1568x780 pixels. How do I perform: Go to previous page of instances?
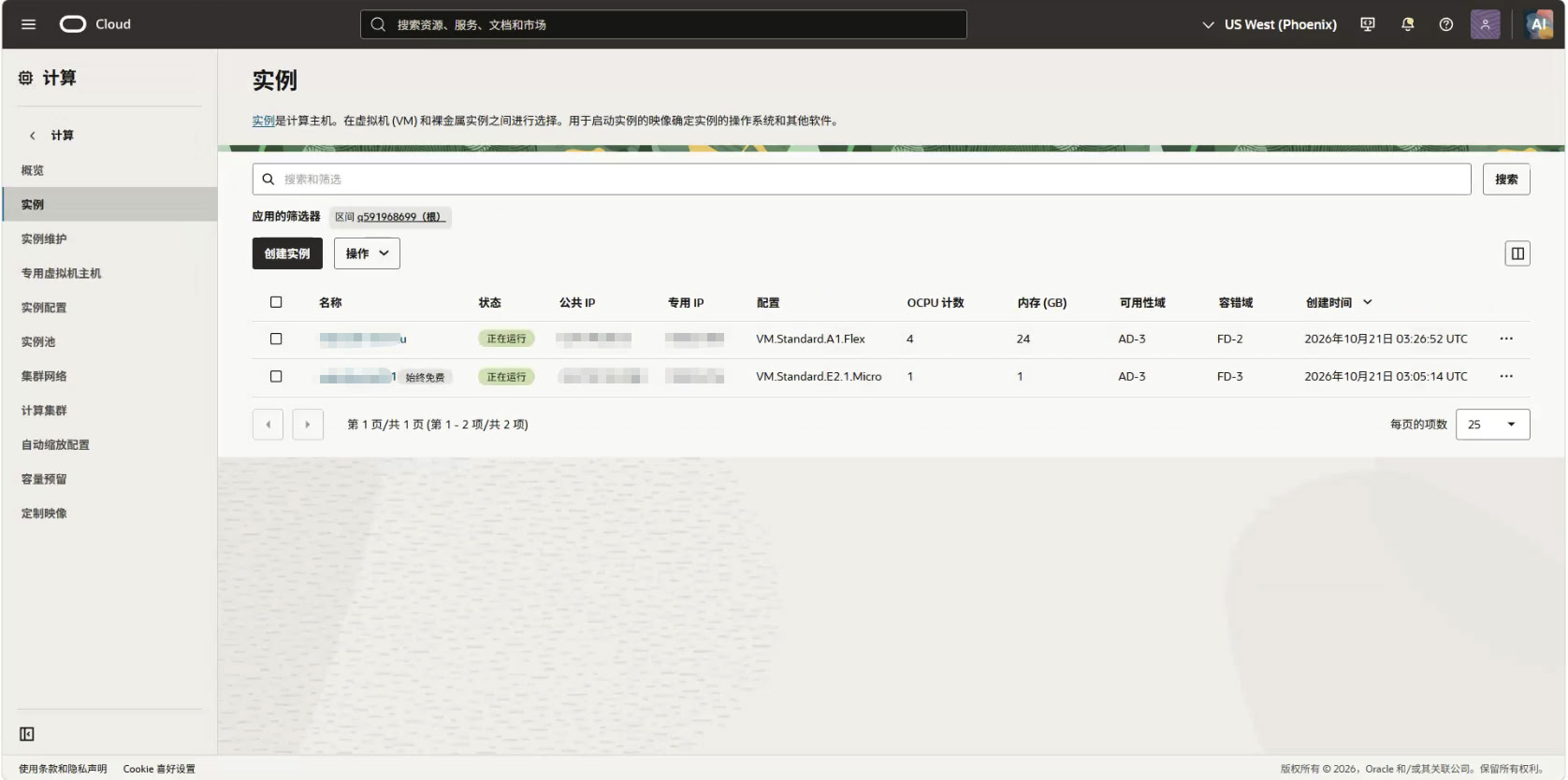268,425
